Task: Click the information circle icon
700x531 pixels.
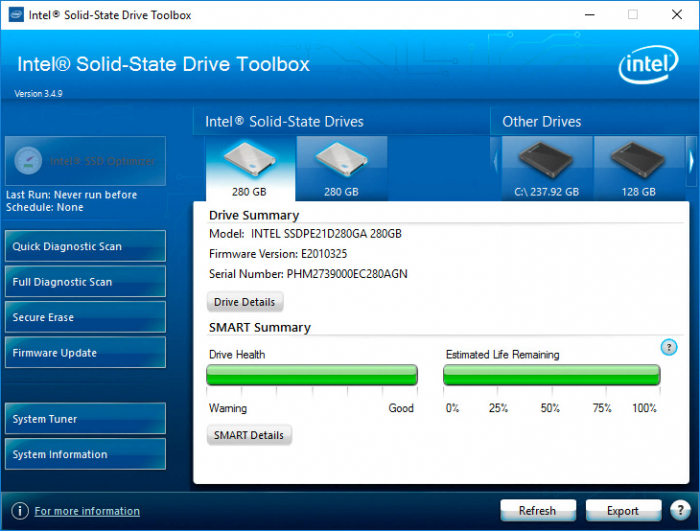Action: [x=20, y=510]
